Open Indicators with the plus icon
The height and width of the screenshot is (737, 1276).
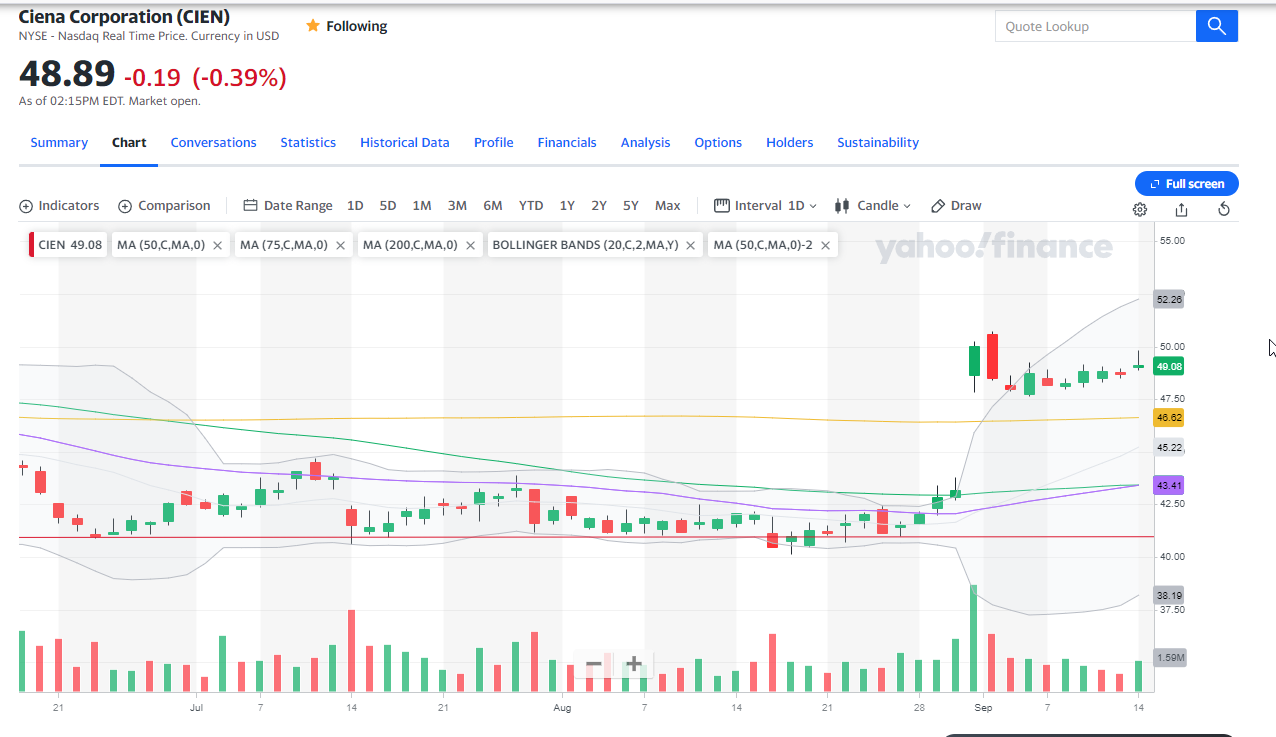click(x=26, y=206)
